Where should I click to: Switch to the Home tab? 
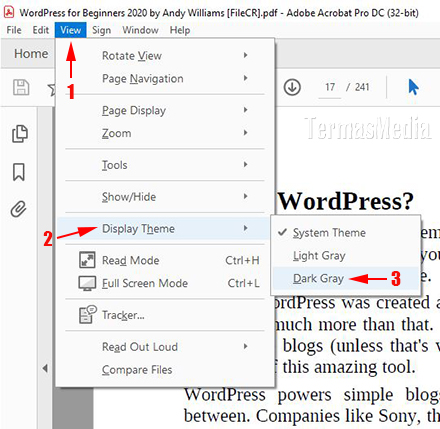pyautogui.click(x=31, y=54)
